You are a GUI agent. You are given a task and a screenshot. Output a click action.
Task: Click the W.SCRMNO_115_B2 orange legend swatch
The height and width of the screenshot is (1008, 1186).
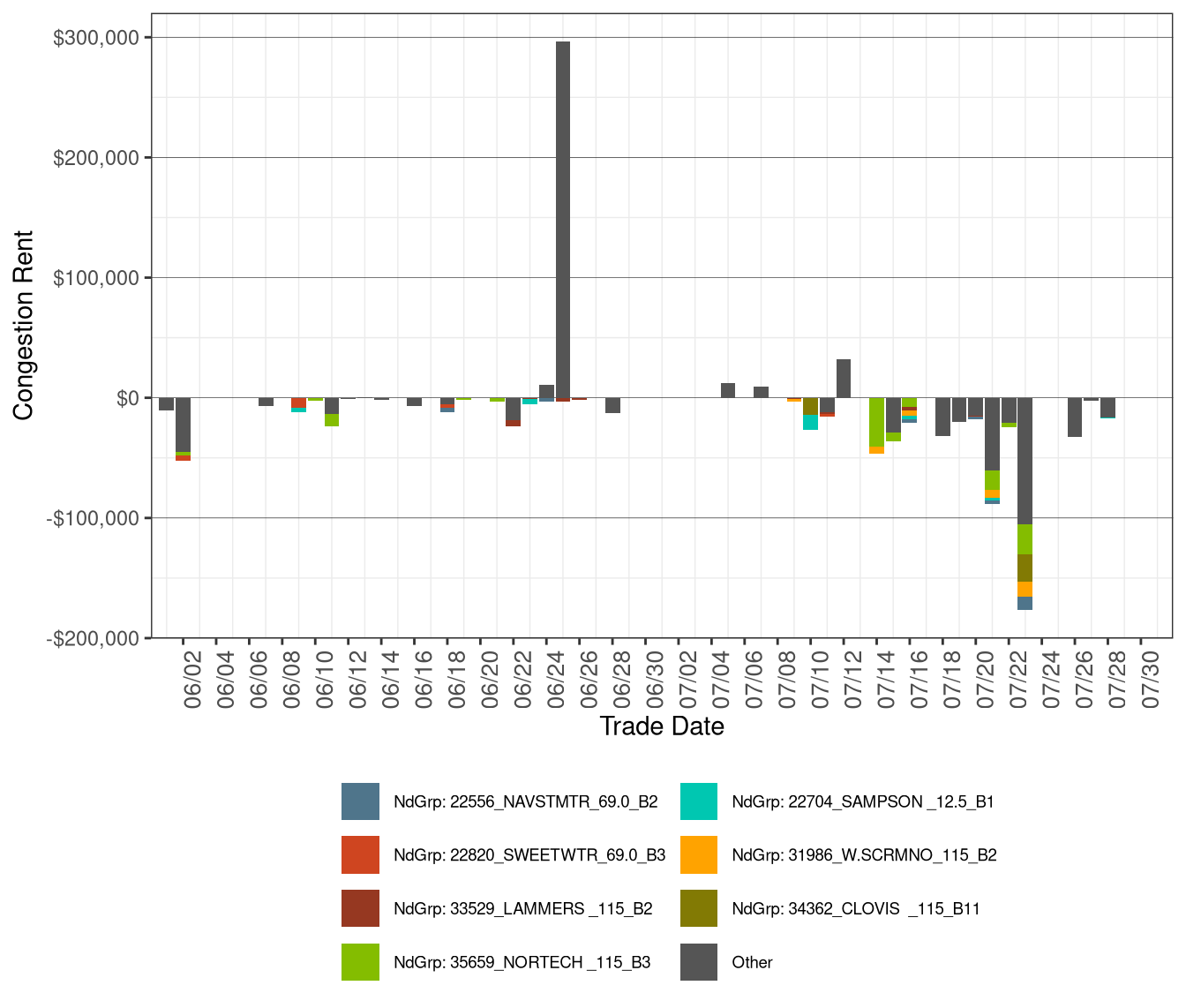(x=699, y=854)
